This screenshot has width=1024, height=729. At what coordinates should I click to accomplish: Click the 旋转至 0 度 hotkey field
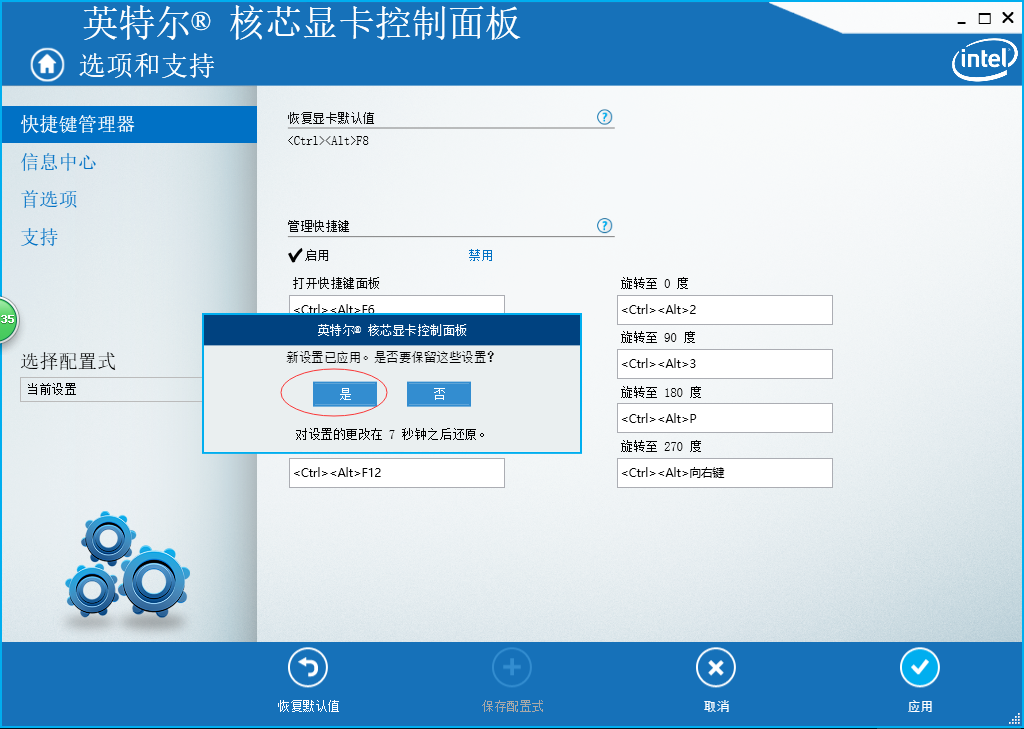click(725, 310)
